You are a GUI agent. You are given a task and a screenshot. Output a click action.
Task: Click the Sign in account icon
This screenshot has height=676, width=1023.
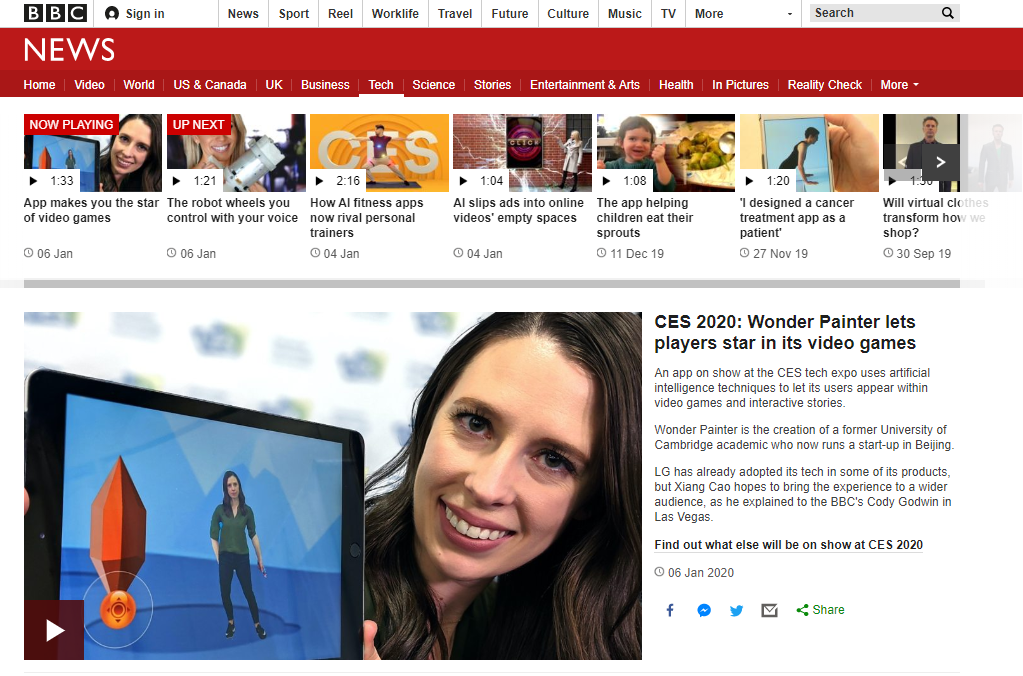click(x=112, y=13)
